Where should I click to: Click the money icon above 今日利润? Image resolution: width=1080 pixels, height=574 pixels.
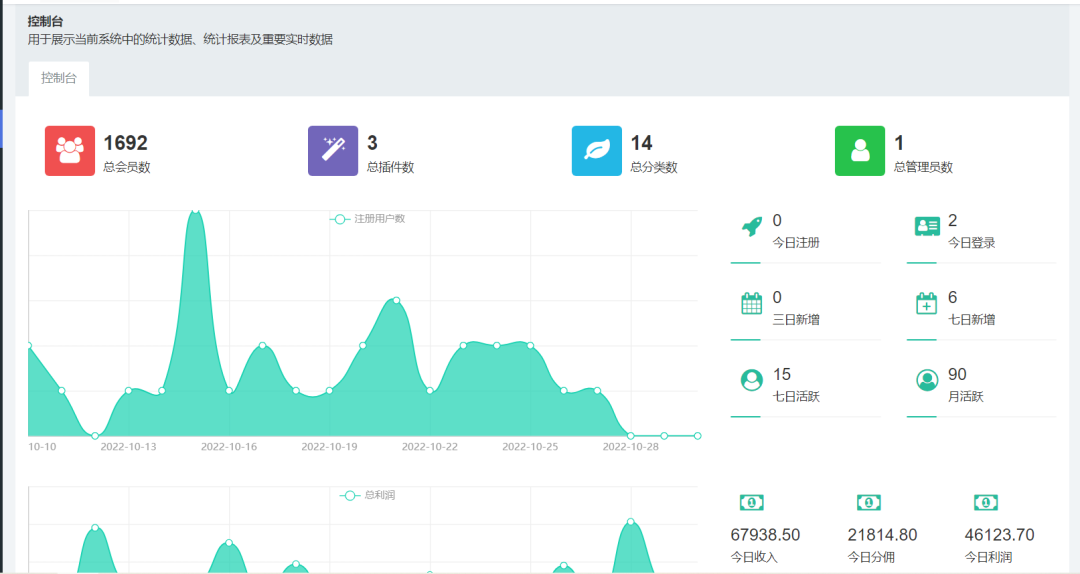pyautogui.click(x=986, y=503)
